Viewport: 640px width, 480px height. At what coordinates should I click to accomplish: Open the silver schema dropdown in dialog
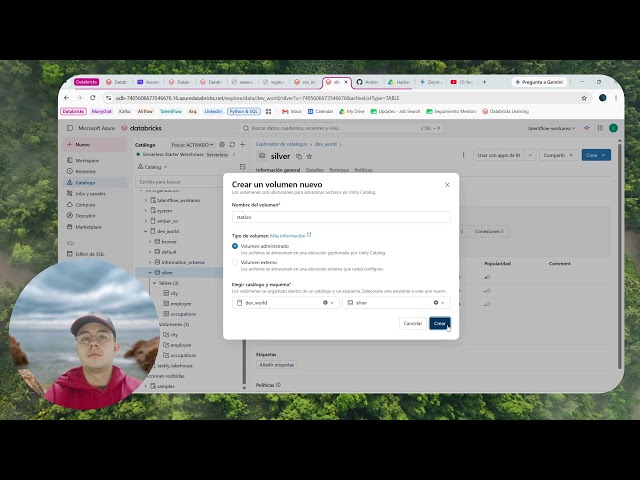[x=396, y=302]
